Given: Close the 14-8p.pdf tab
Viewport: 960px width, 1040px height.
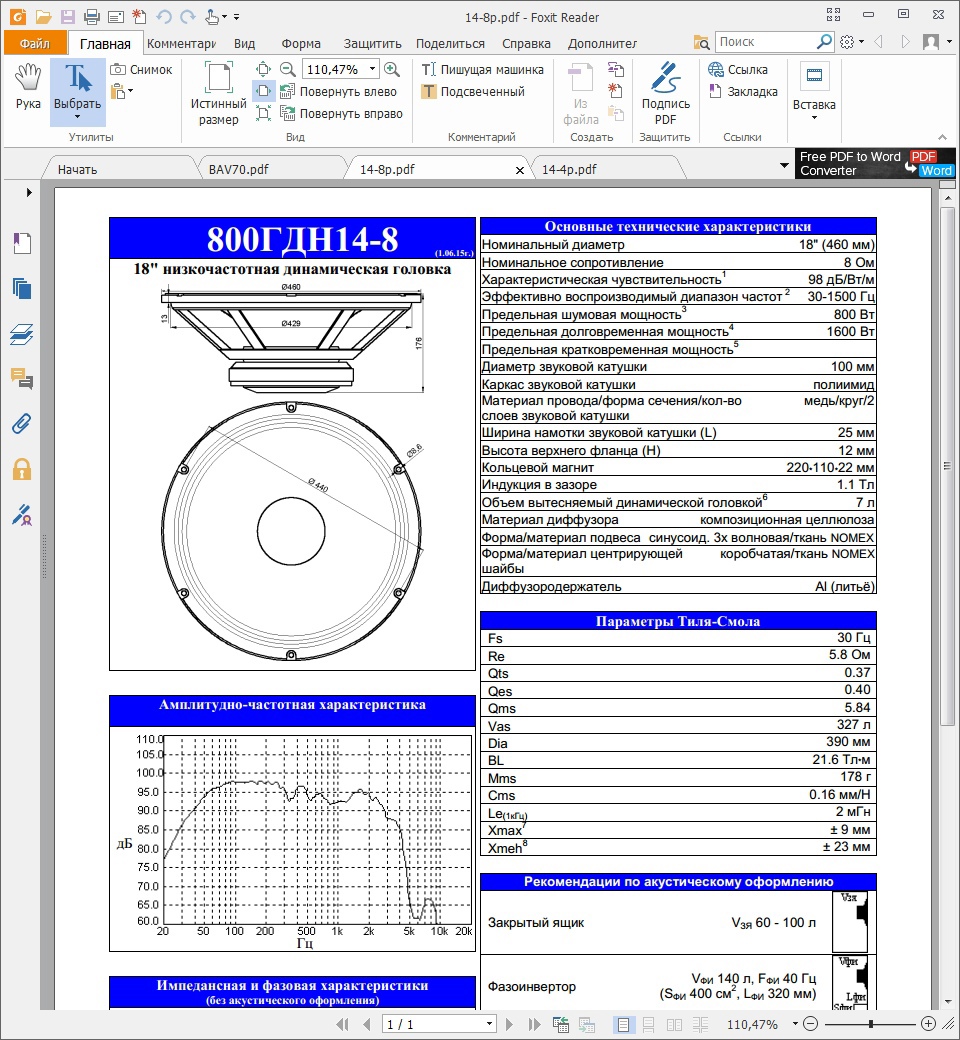Looking at the screenshot, I should point(519,170).
